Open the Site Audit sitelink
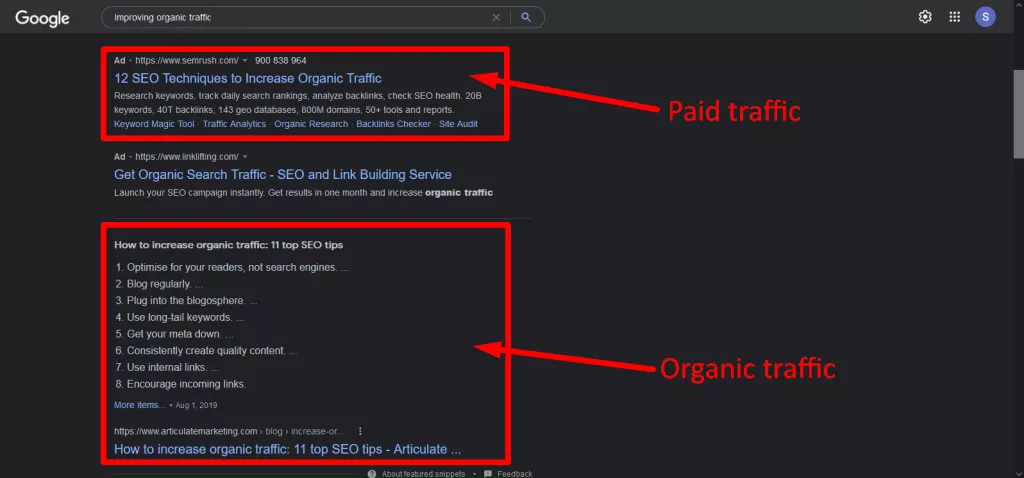This screenshot has height=478, width=1024. click(458, 123)
